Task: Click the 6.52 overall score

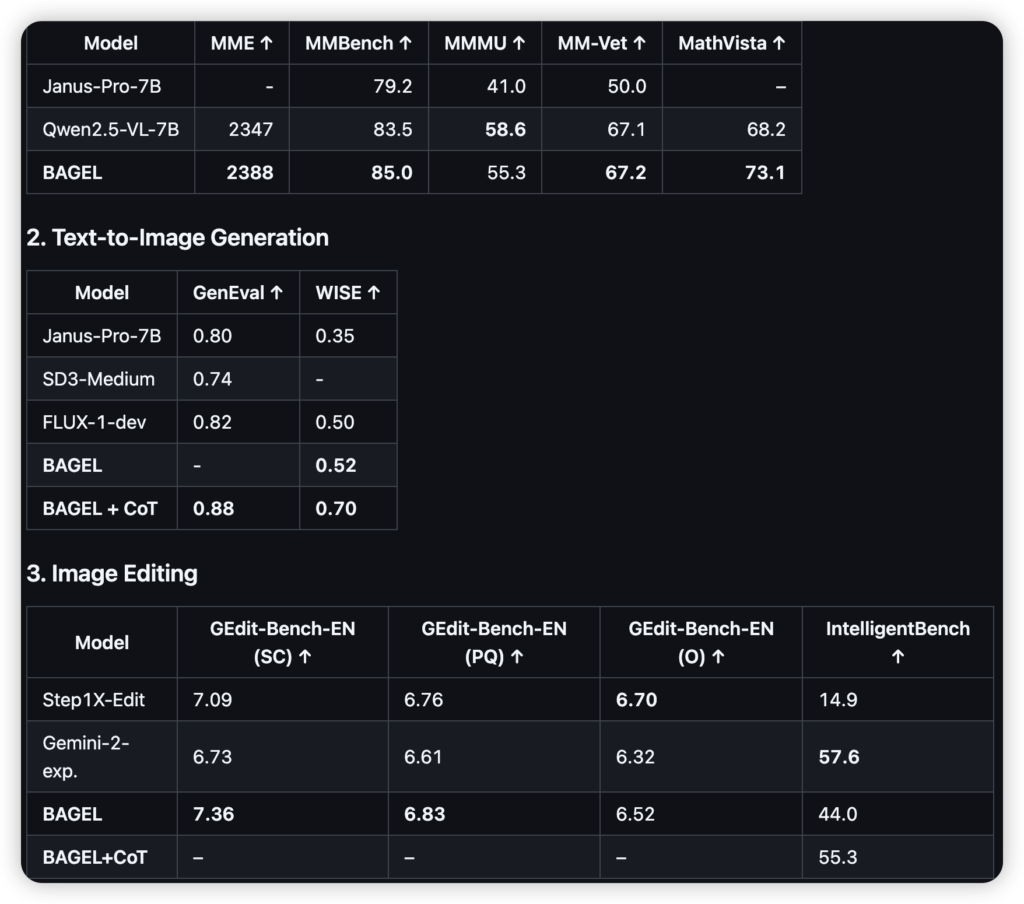Action: click(x=635, y=814)
